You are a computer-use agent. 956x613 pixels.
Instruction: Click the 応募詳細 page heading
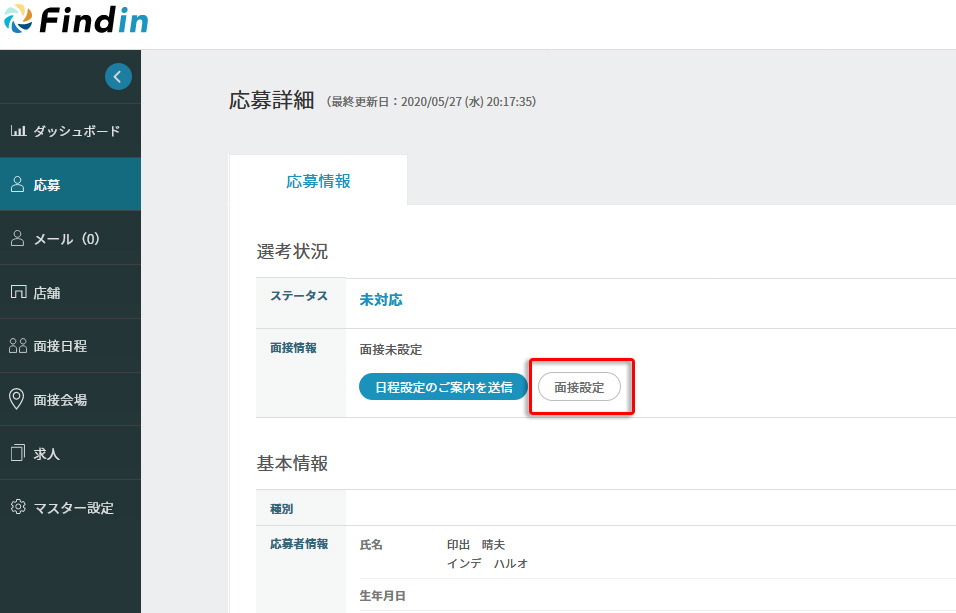point(271,101)
